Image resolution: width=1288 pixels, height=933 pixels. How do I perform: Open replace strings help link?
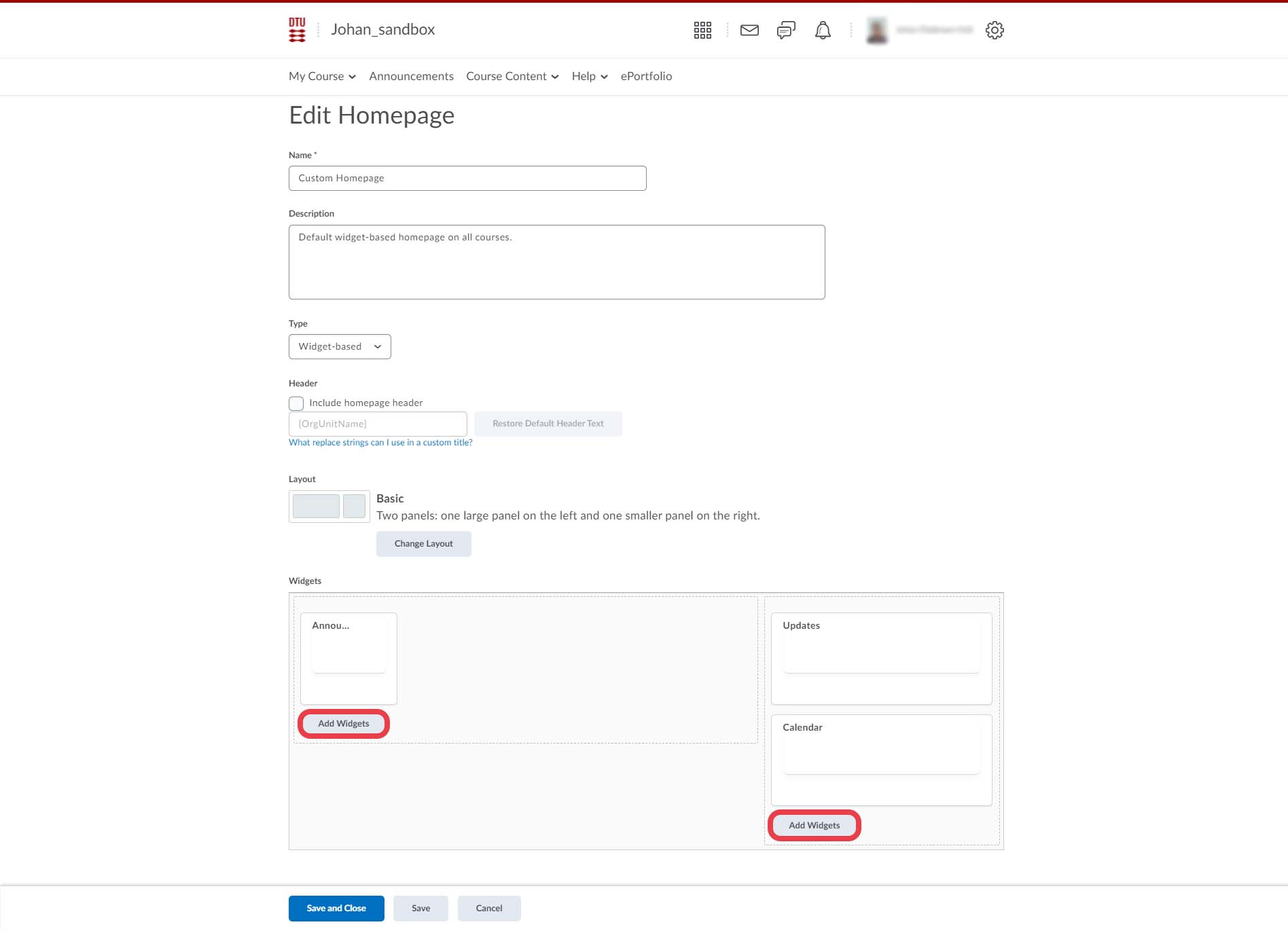380,442
